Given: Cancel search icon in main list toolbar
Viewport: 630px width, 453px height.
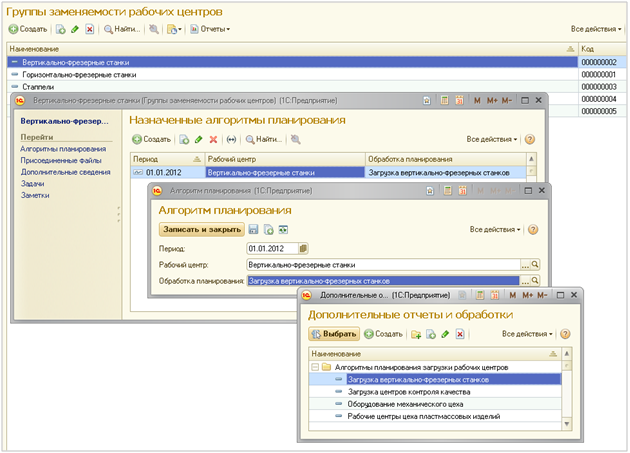Looking at the screenshot, I should pyautogui.click(x=153, y=29).
